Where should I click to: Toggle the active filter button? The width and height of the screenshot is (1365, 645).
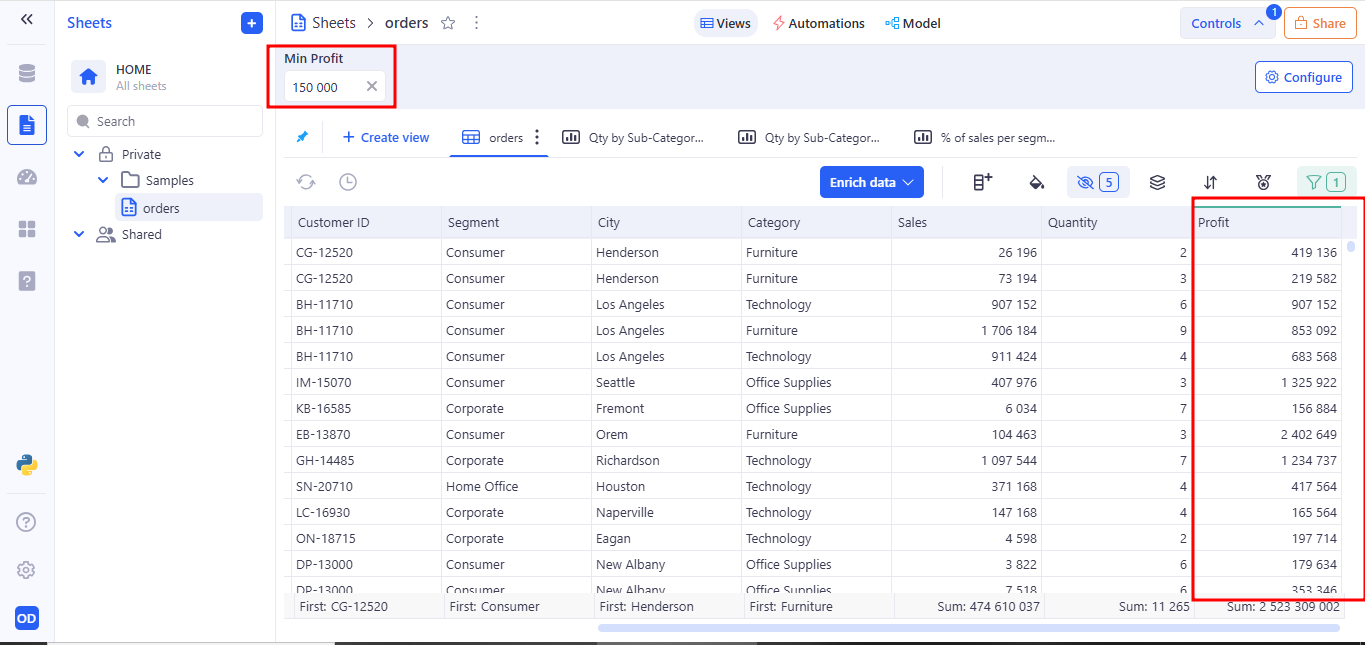click(x=1326, y=182)
